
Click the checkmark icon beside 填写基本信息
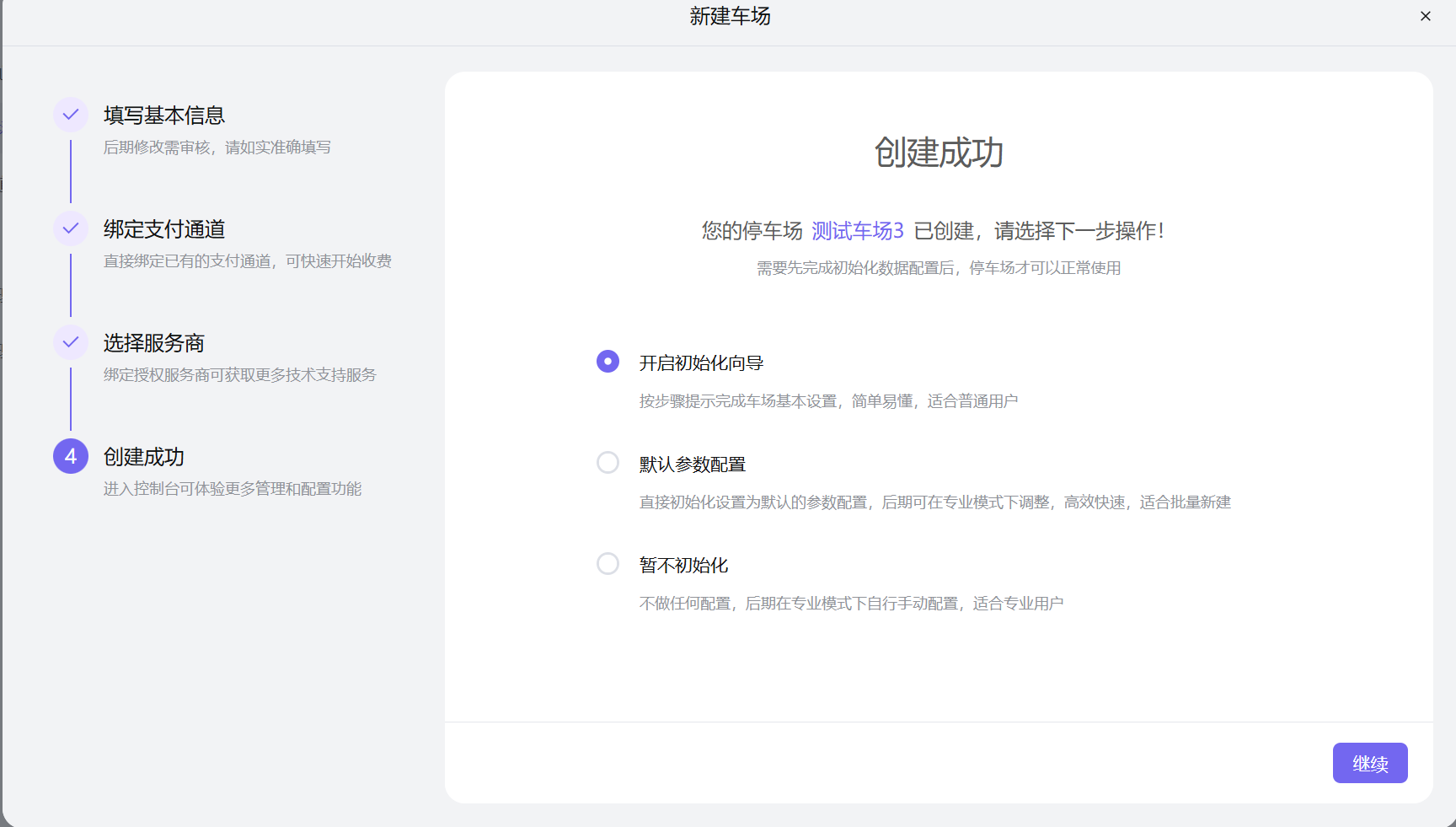pos(71,114)
